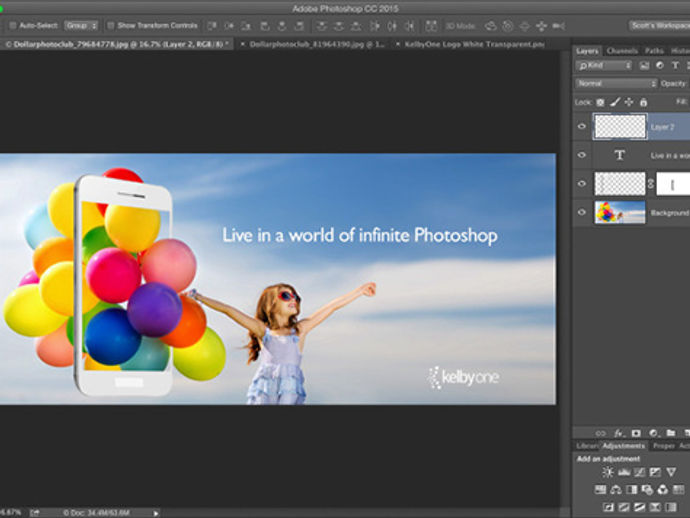This screenshot has height=518, width=690.
Task: Filter layers by pixel layers icon
Action: (644, 66)
